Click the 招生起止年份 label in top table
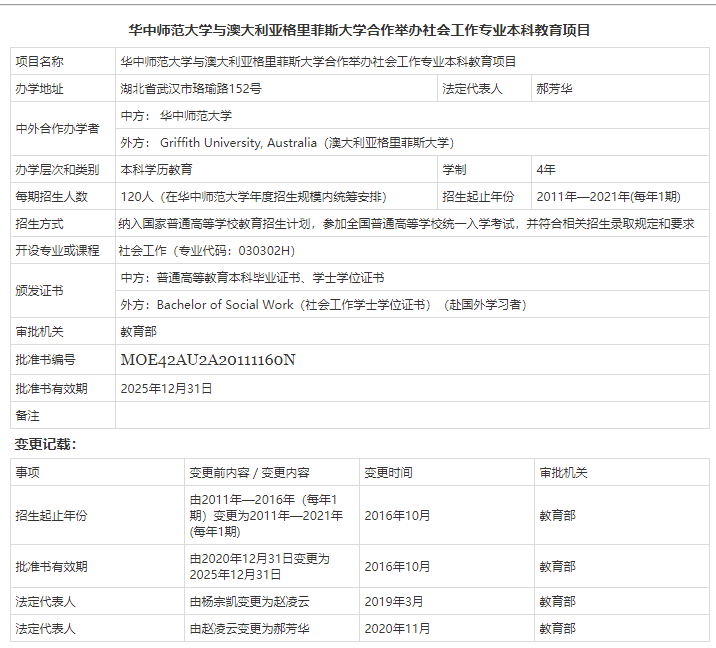The width and height of the screenshot is (716, 648). [478, 197]
